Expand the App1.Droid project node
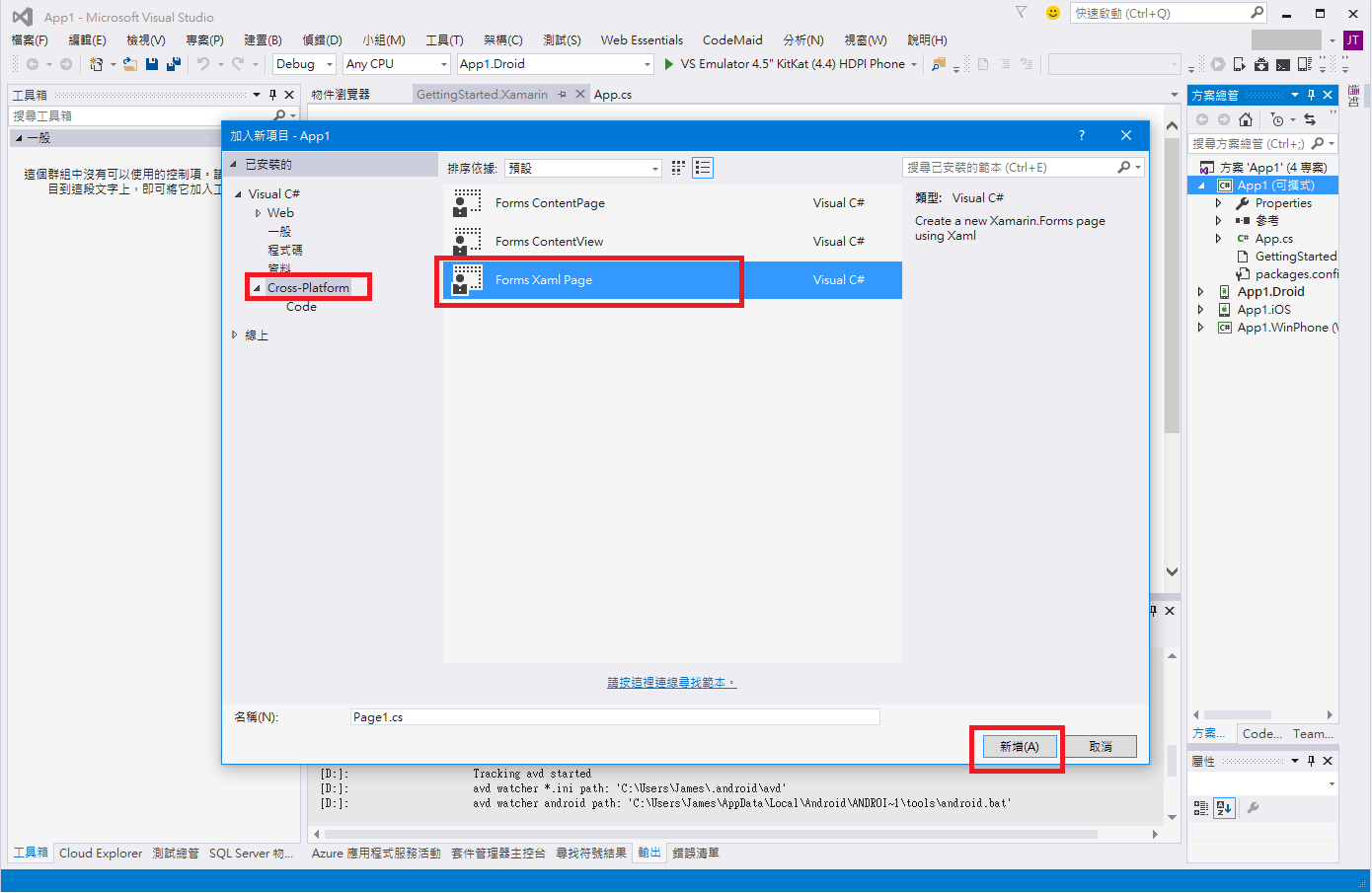 [1201, 292]
